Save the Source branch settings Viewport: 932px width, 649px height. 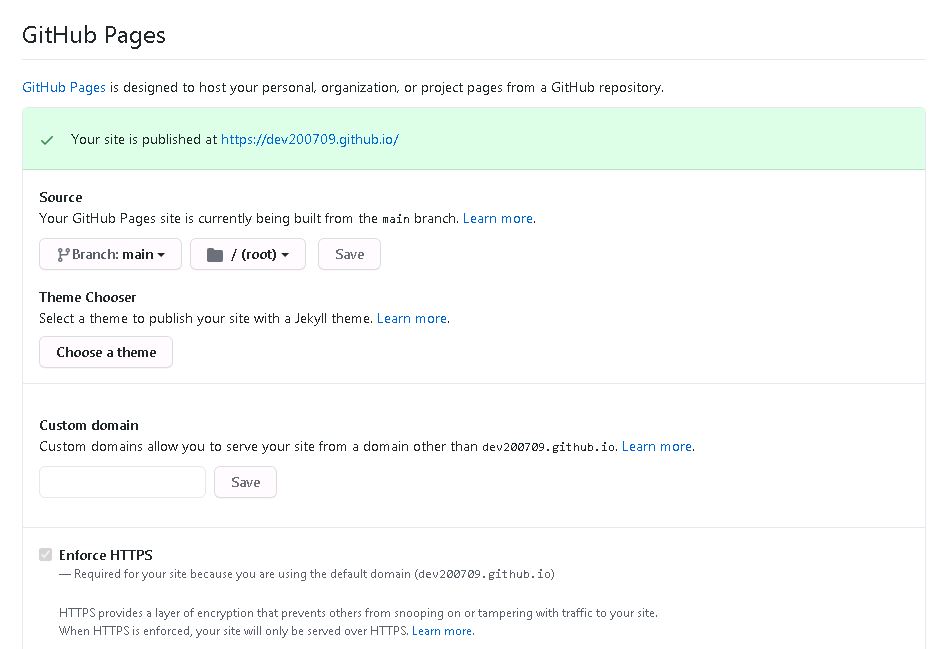(350, 254)
